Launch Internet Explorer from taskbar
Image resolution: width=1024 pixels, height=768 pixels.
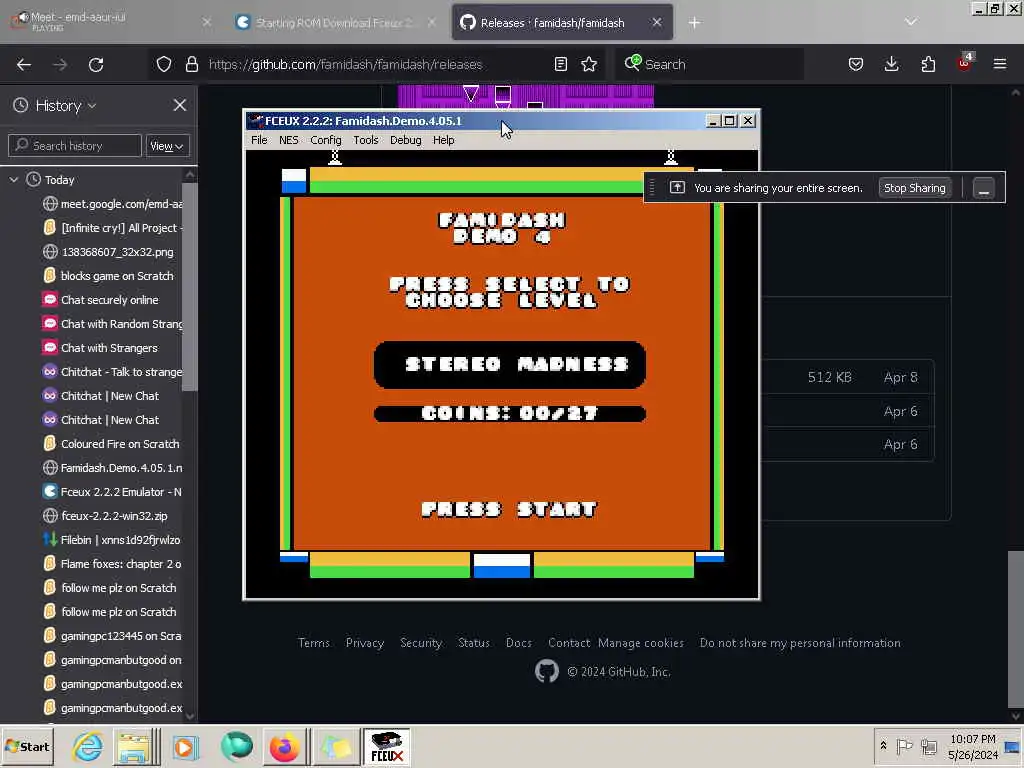tap(88, 746)
